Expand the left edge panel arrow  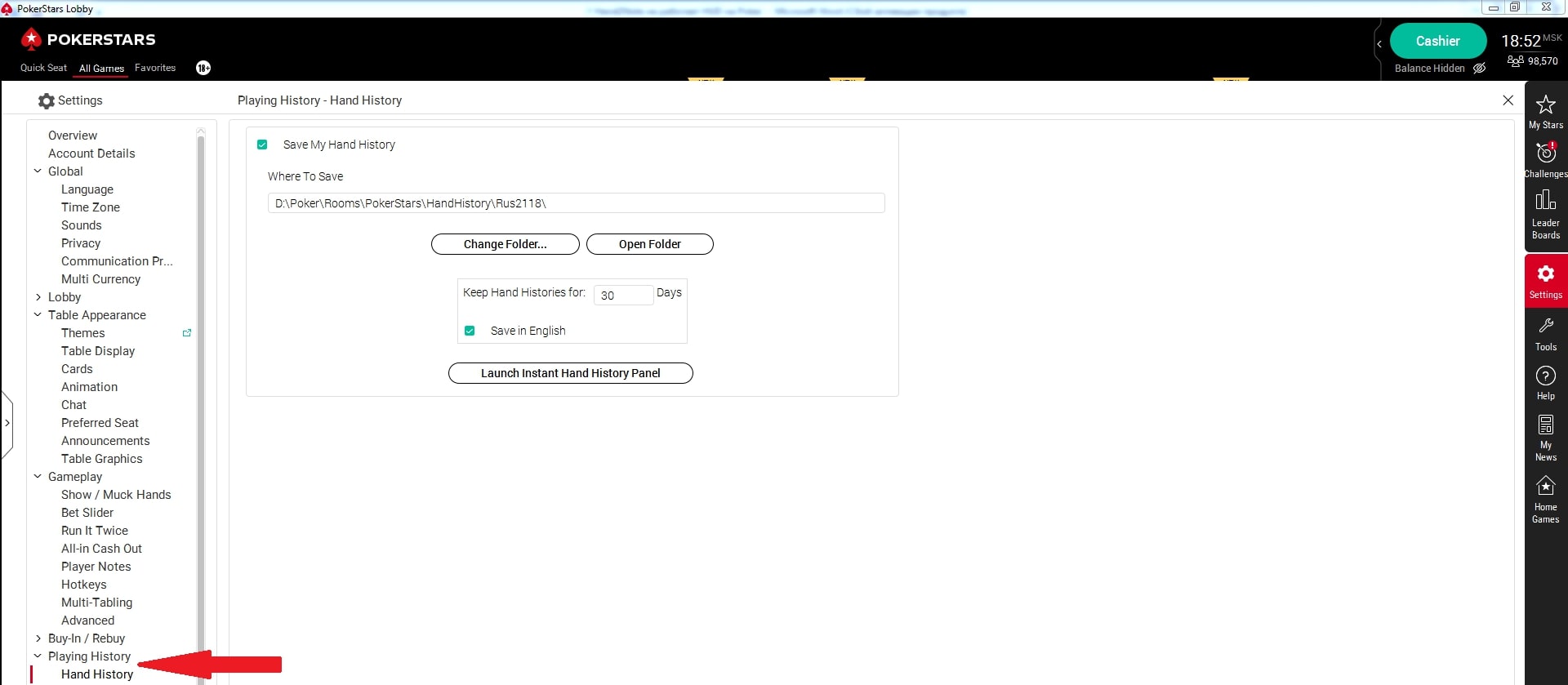(7, 423)
